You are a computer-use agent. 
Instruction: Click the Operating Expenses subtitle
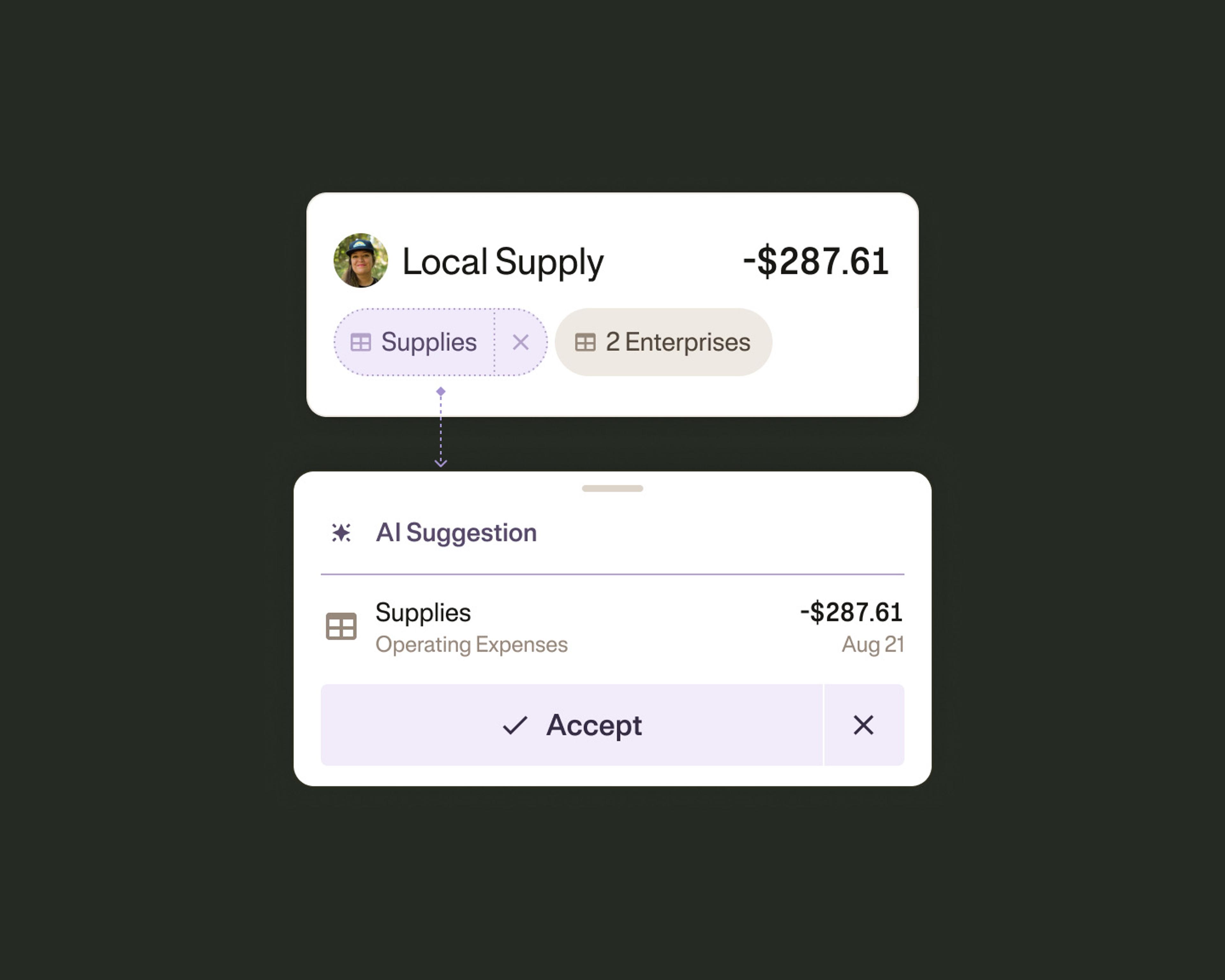[x=471, y=645]
